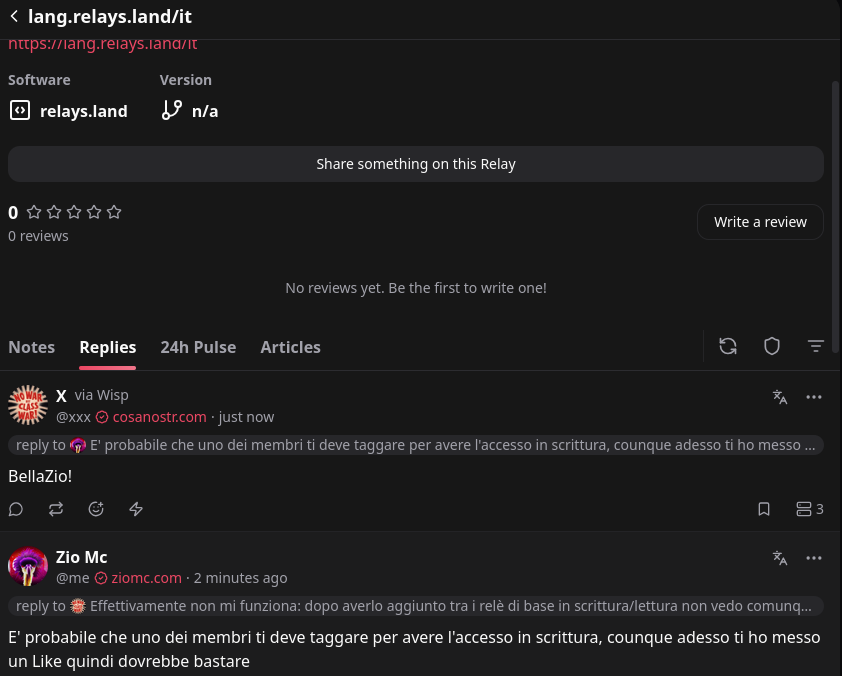Click the relay count icon showing 3
Image resolution: width=842 pixels, height=676 pixels.
pyautogui.click(x=809, y=509)
